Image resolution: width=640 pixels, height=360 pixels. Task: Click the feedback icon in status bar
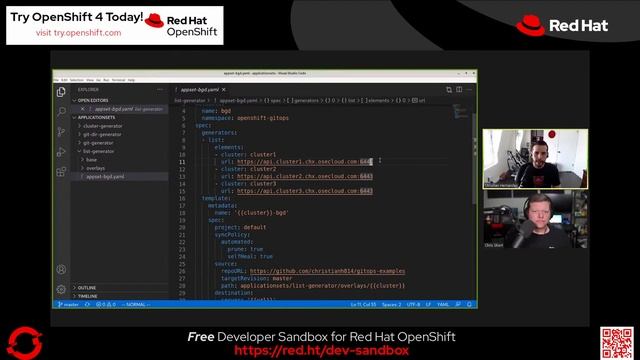point(458,304)
